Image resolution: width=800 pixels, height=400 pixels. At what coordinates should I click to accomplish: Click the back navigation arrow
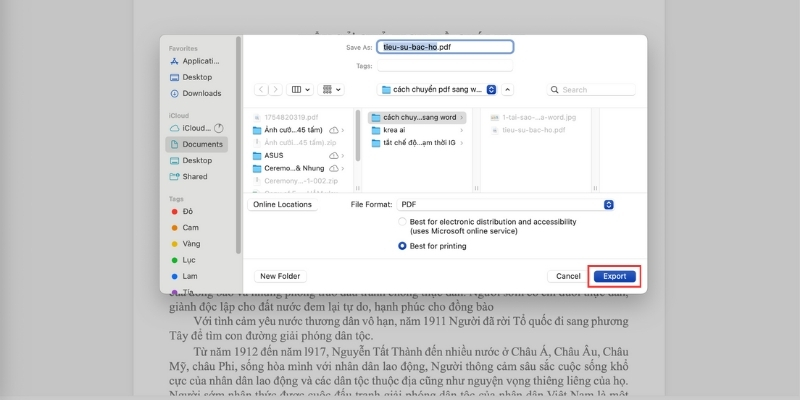pos(261,89)
